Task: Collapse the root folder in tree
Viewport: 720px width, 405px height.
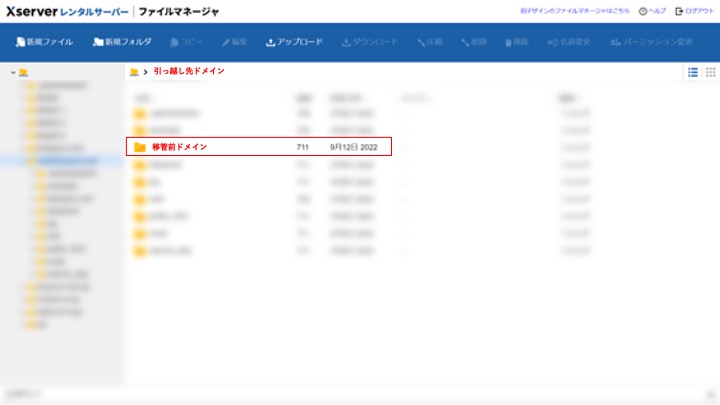Action: pos(13,72)
